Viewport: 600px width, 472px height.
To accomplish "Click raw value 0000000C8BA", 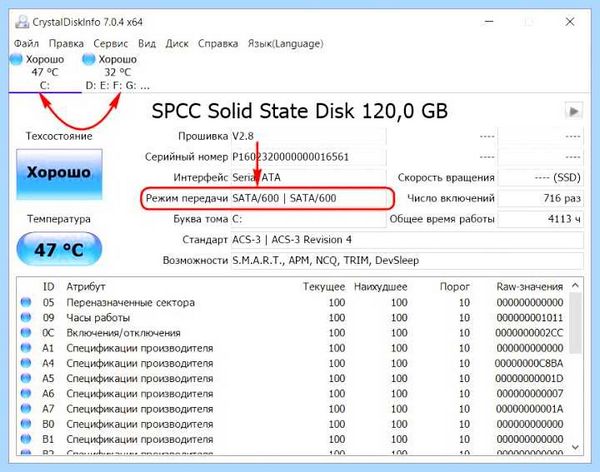I will [529, 363].
